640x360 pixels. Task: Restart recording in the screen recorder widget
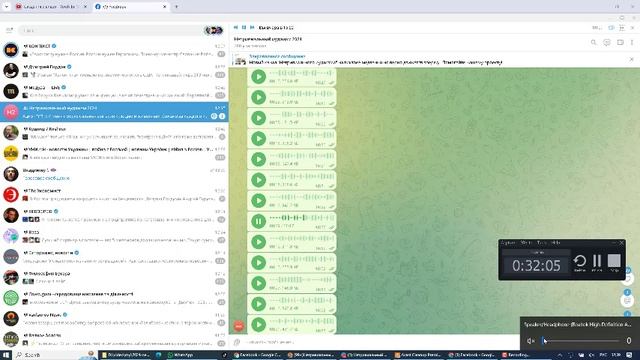[580, 262]
